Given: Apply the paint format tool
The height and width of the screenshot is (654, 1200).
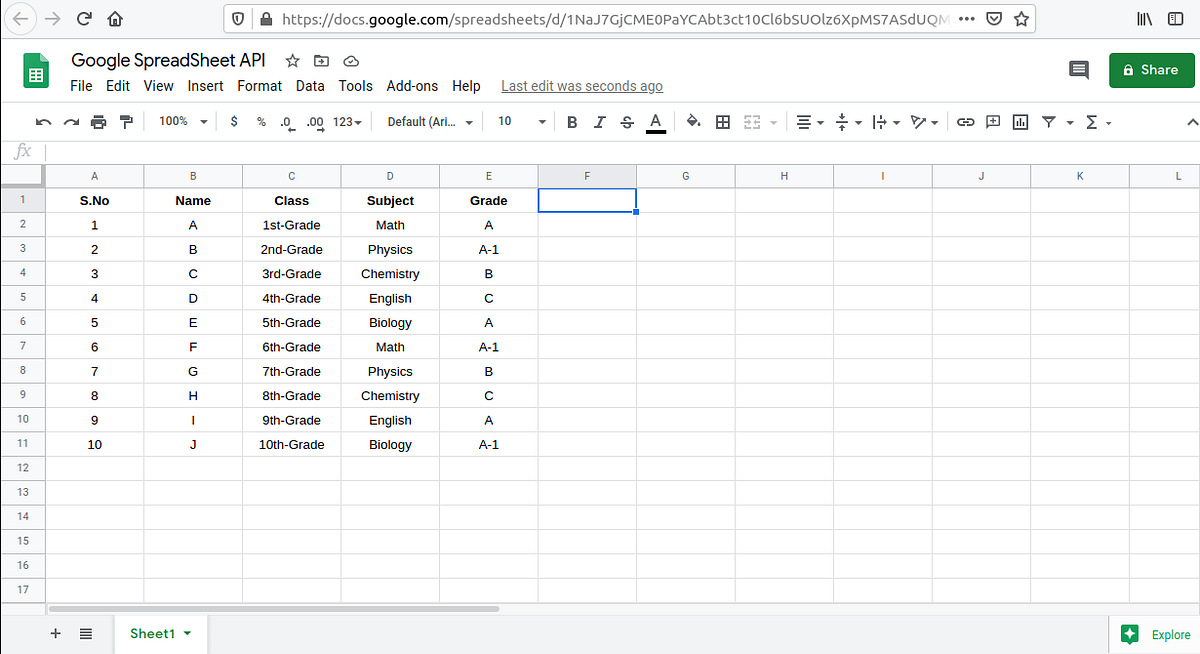Looking at the screenshot, I should [126, 121].
